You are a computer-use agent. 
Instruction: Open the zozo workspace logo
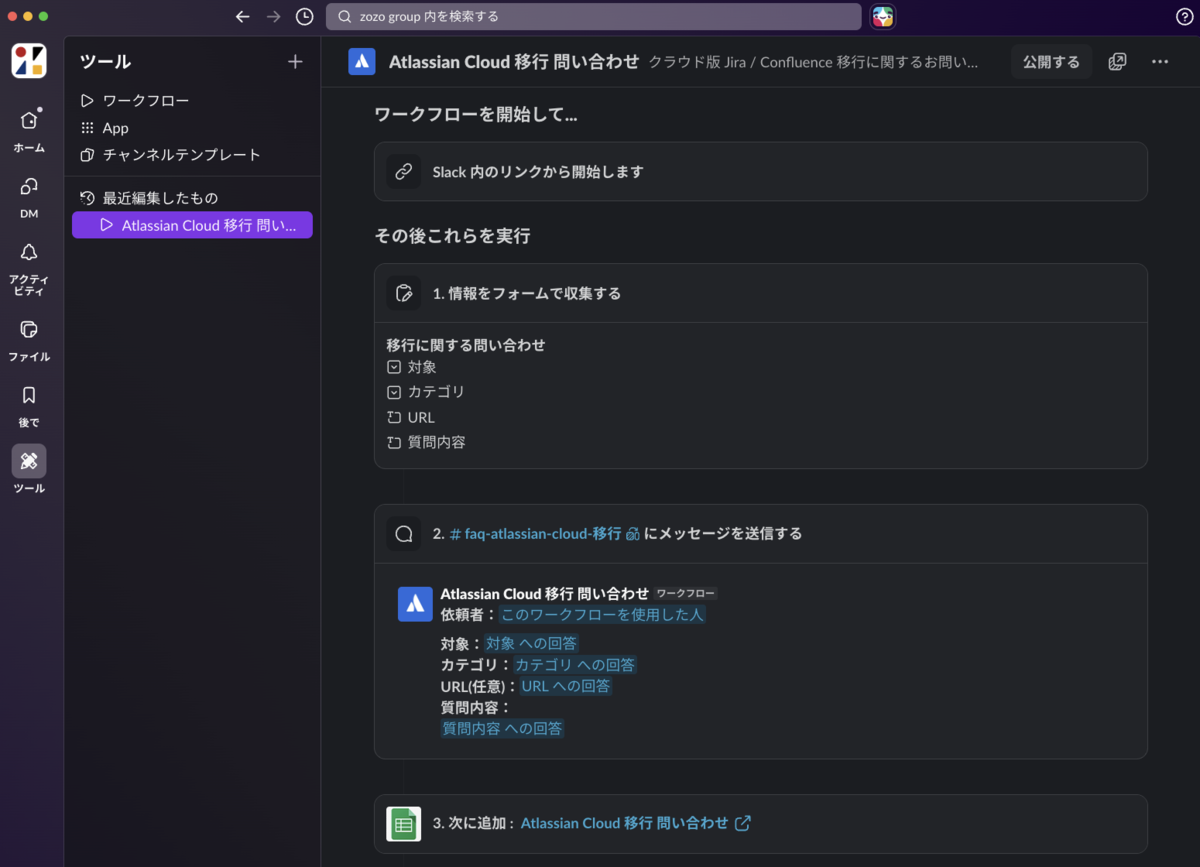coord(29,61)
